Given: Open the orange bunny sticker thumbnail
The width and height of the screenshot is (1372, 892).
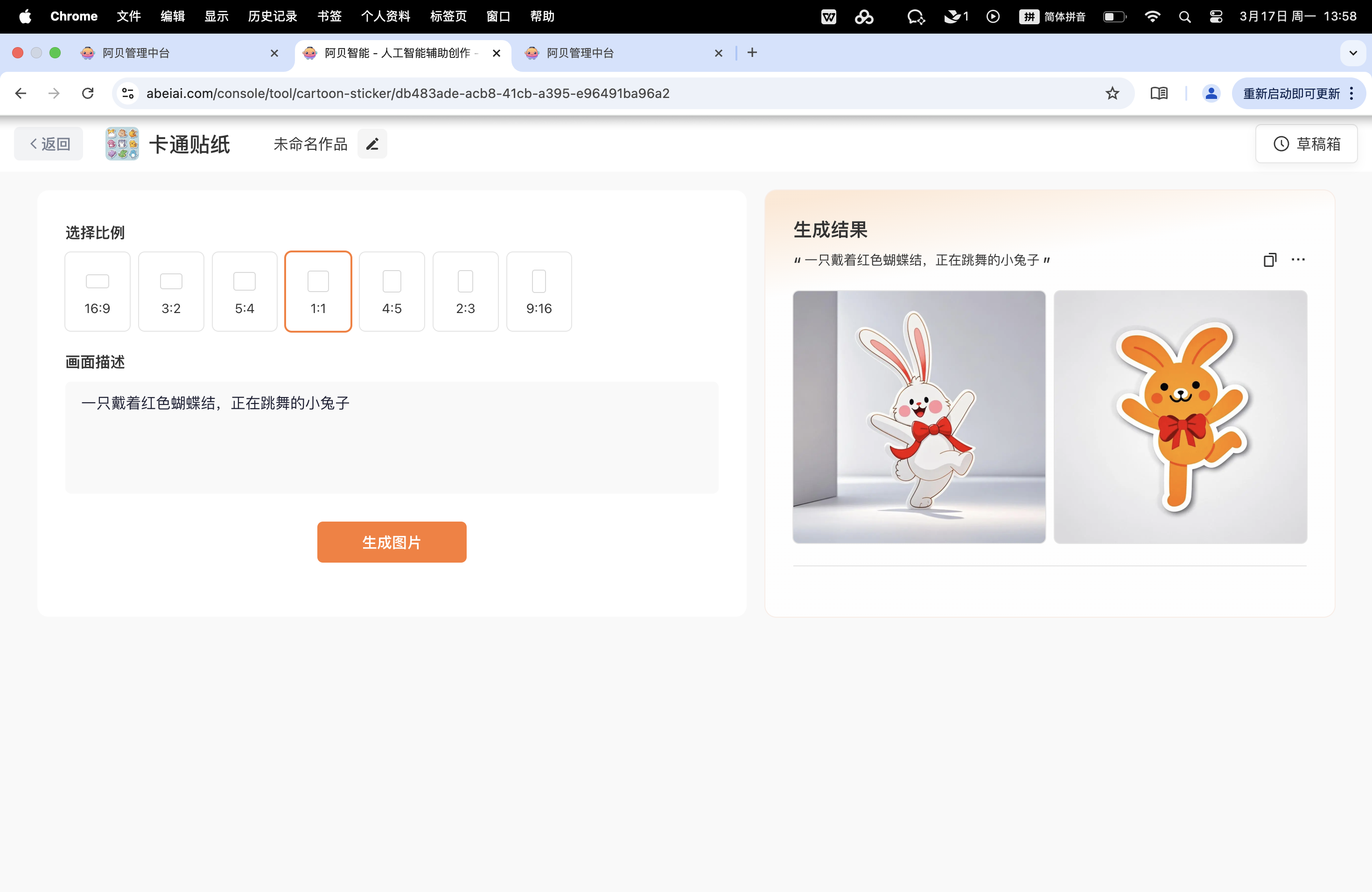Looking at the screenshot, I should [1180, 417].
